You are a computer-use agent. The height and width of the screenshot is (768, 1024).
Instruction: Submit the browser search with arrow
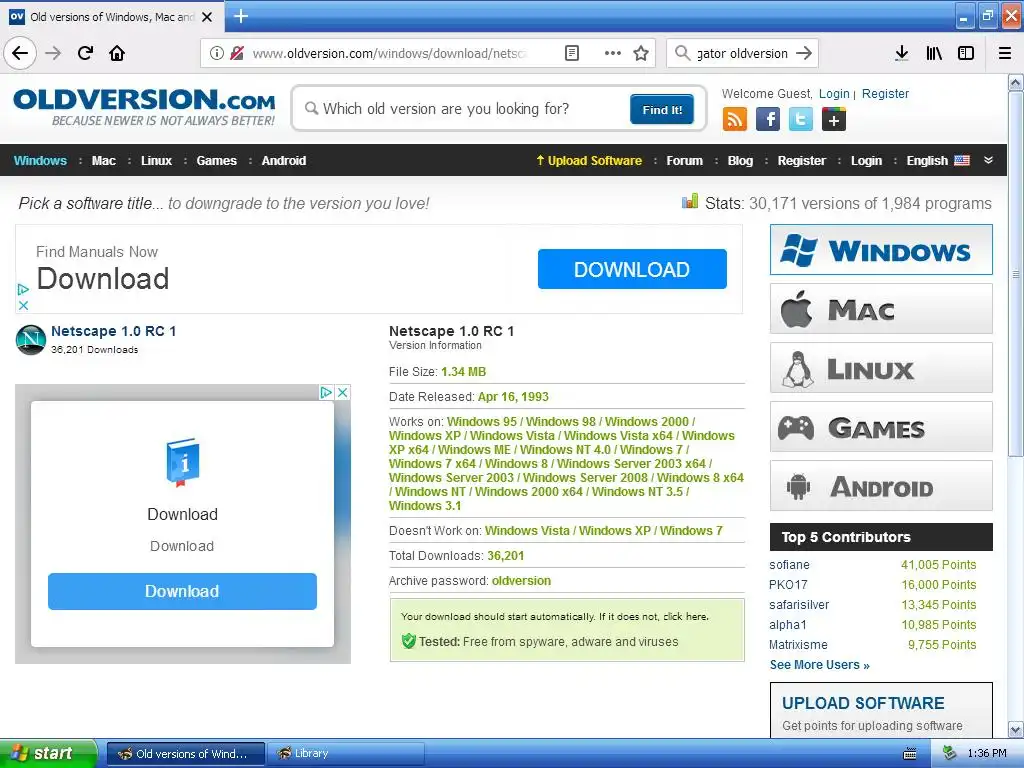pyautogui.click(x=804, y=53)
